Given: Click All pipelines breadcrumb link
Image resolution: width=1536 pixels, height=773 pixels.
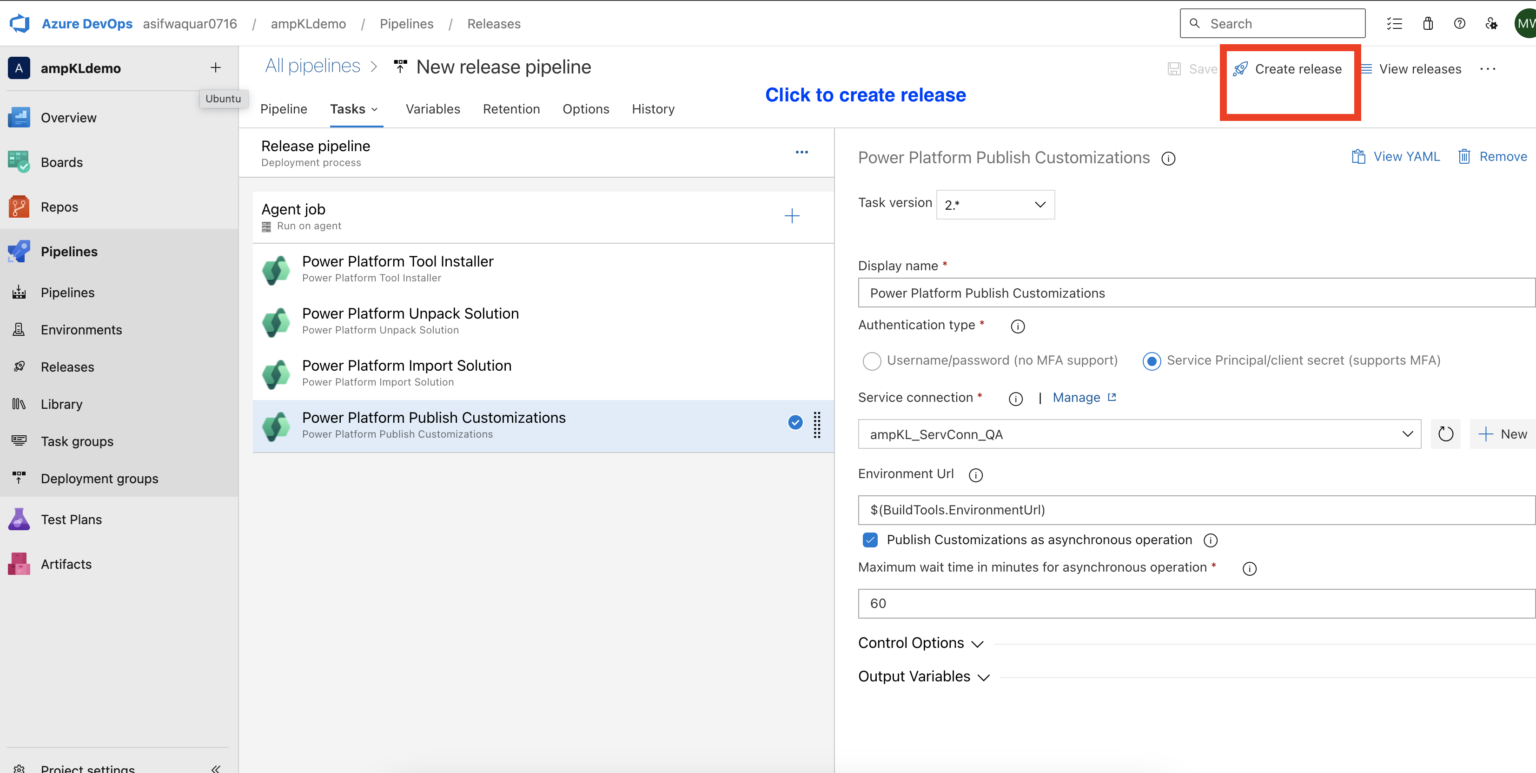Looking at the screenshot, I should (312, 66).
